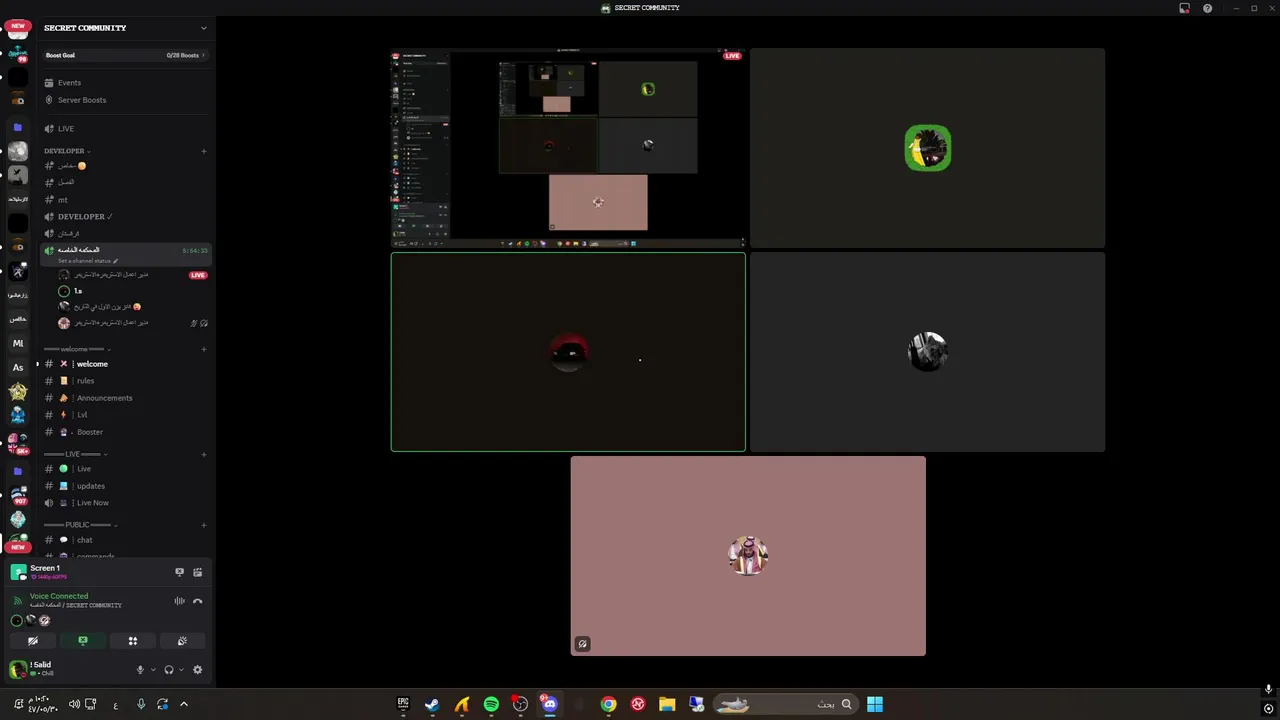Image resolution: width=1280 pixels, height=720 pixels.
Task: Open the Announcements channel
Action: point(125,398)
